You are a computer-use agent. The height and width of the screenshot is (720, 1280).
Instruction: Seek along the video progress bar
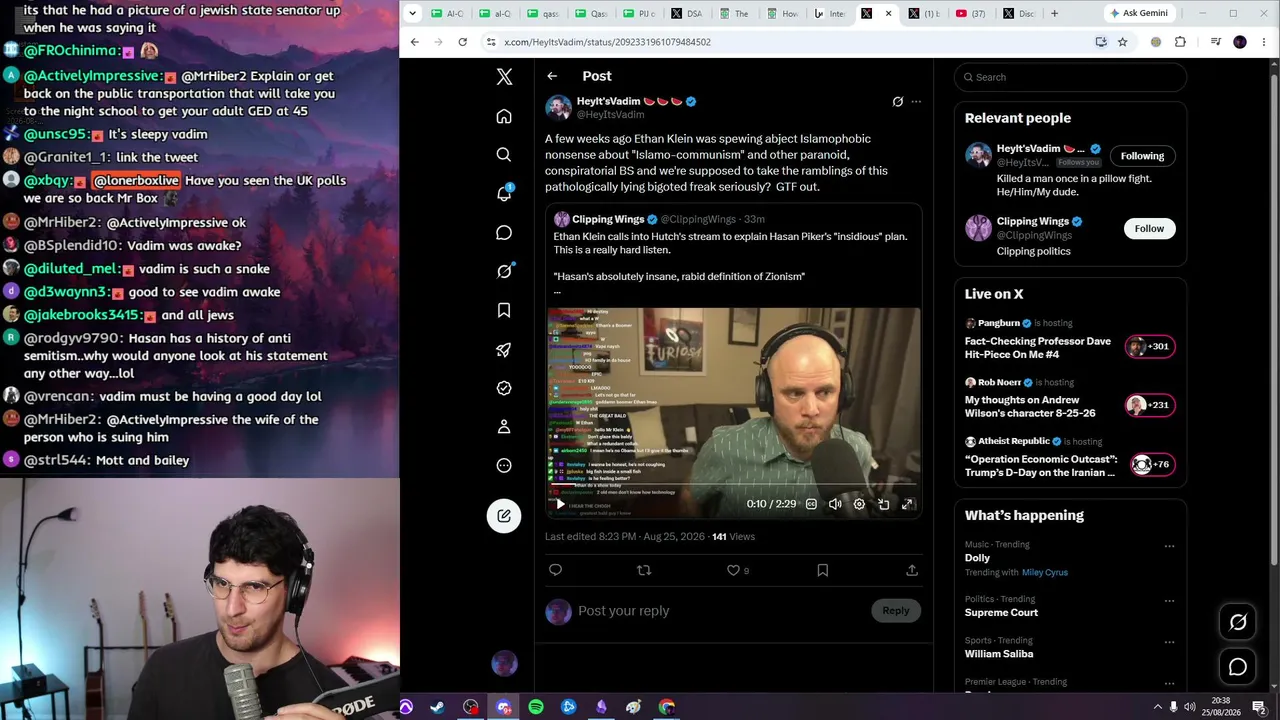pyautogui.click(x=733, y=486)
